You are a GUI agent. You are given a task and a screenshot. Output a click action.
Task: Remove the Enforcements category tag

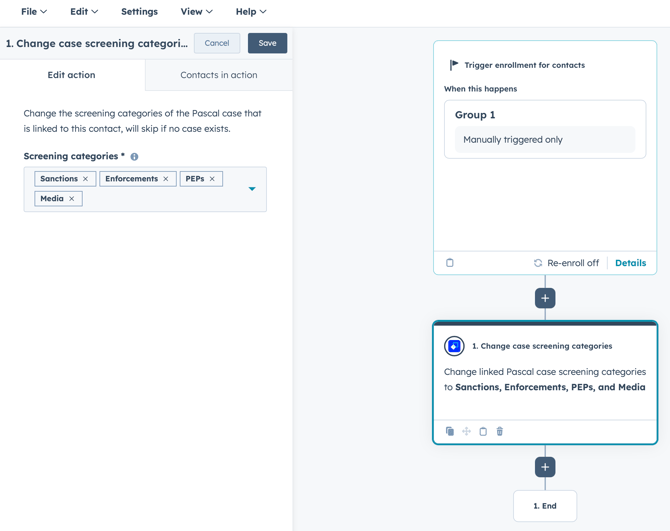166,179
